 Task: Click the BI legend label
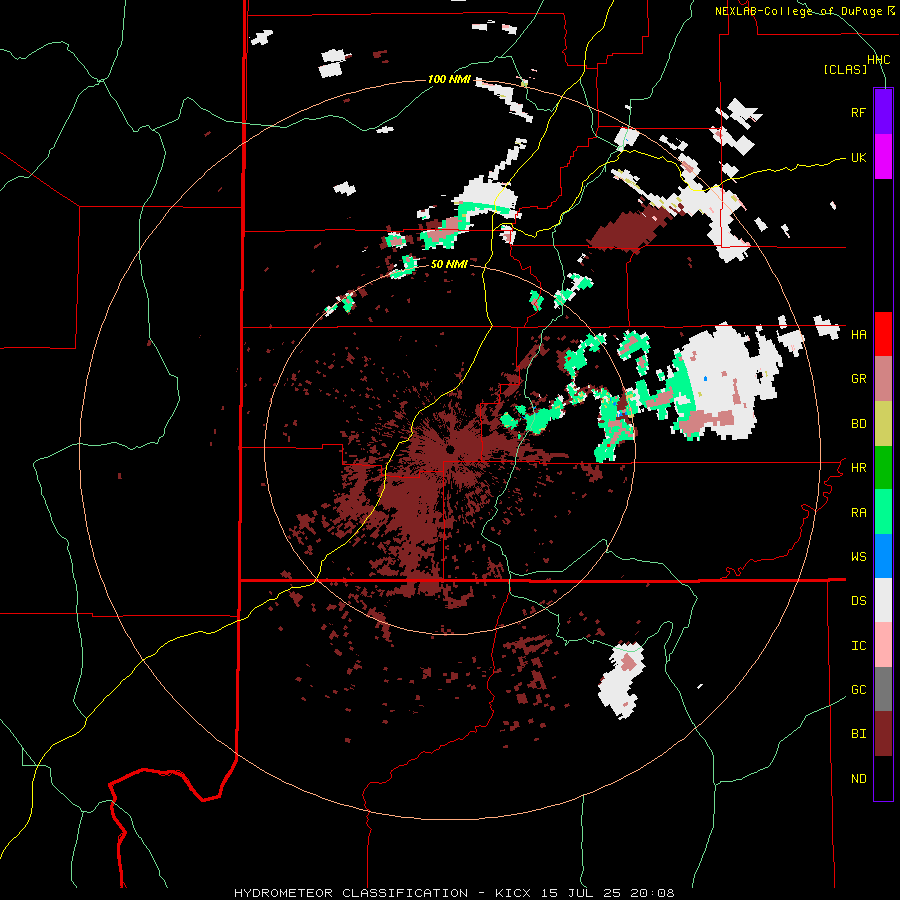click(858, 734)
